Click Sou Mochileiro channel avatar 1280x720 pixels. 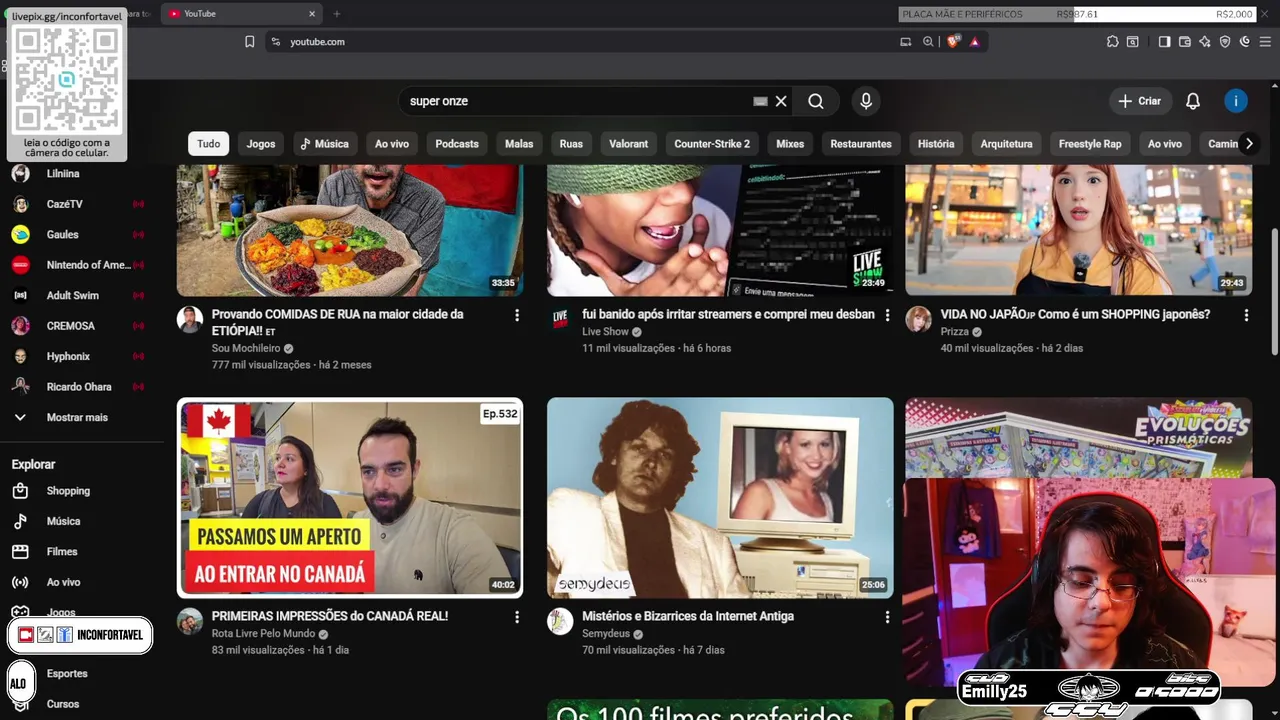[190, 319]
